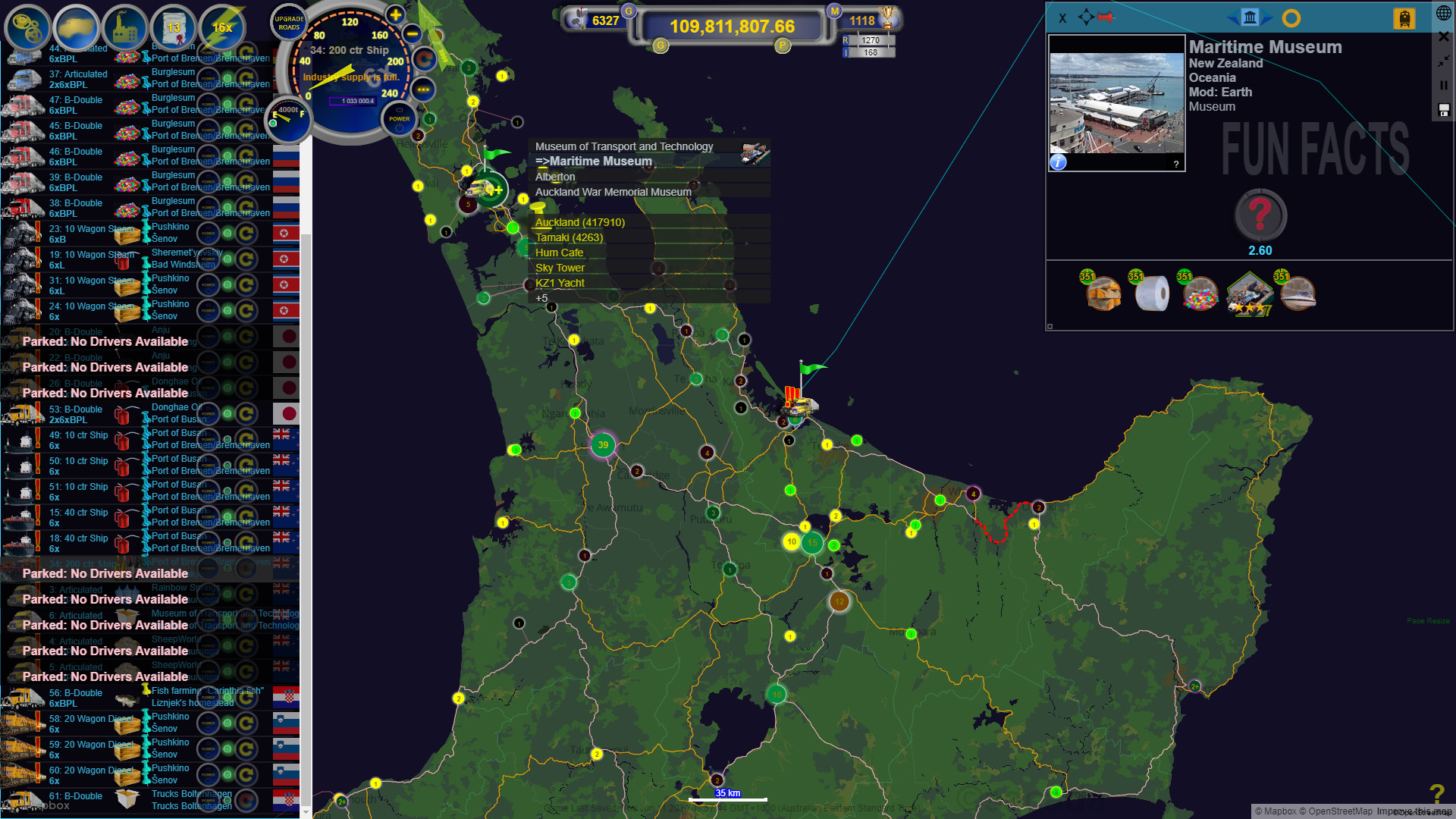Click the yellow train icon in the panel
Image resolution: width=1456 pixels, height=819 pixels.
[1405, 18]
